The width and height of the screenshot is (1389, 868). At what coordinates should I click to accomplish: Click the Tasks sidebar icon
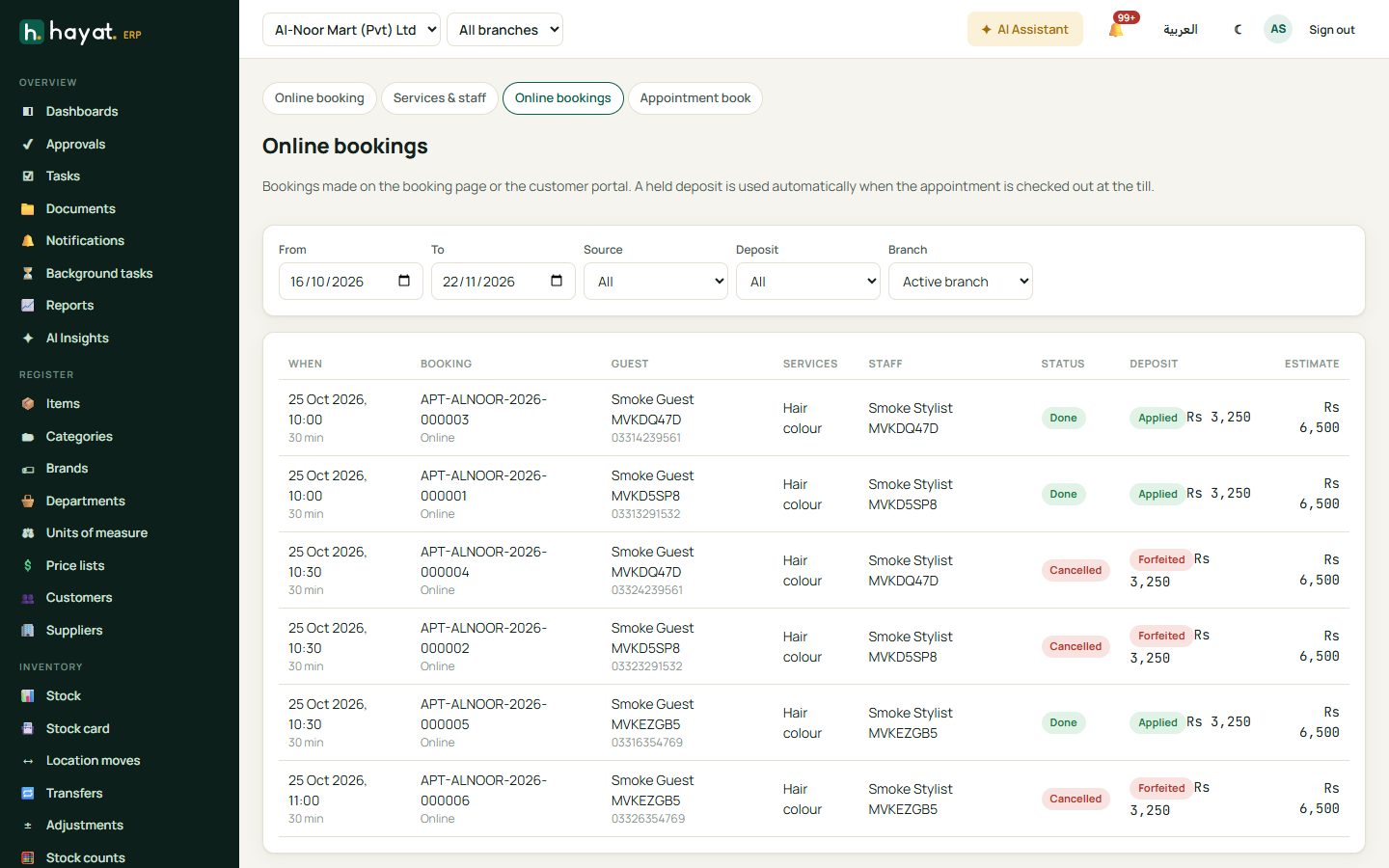pyautogui.click(x=28, y=176)
